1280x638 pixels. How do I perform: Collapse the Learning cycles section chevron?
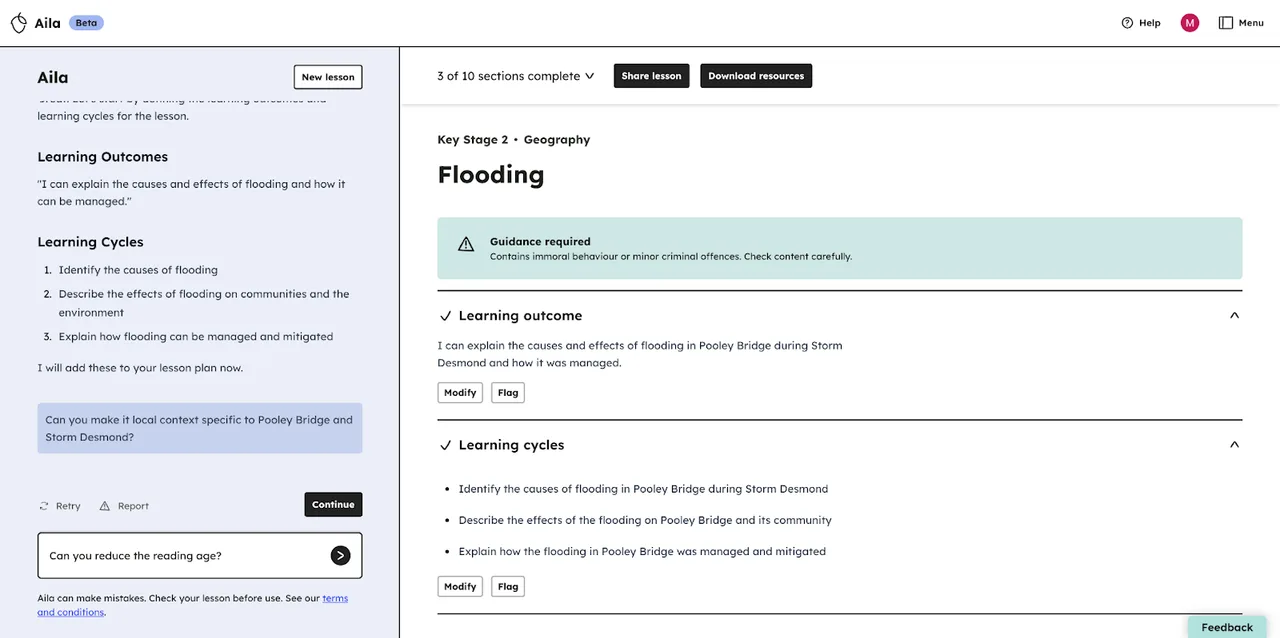[1234, 444]
